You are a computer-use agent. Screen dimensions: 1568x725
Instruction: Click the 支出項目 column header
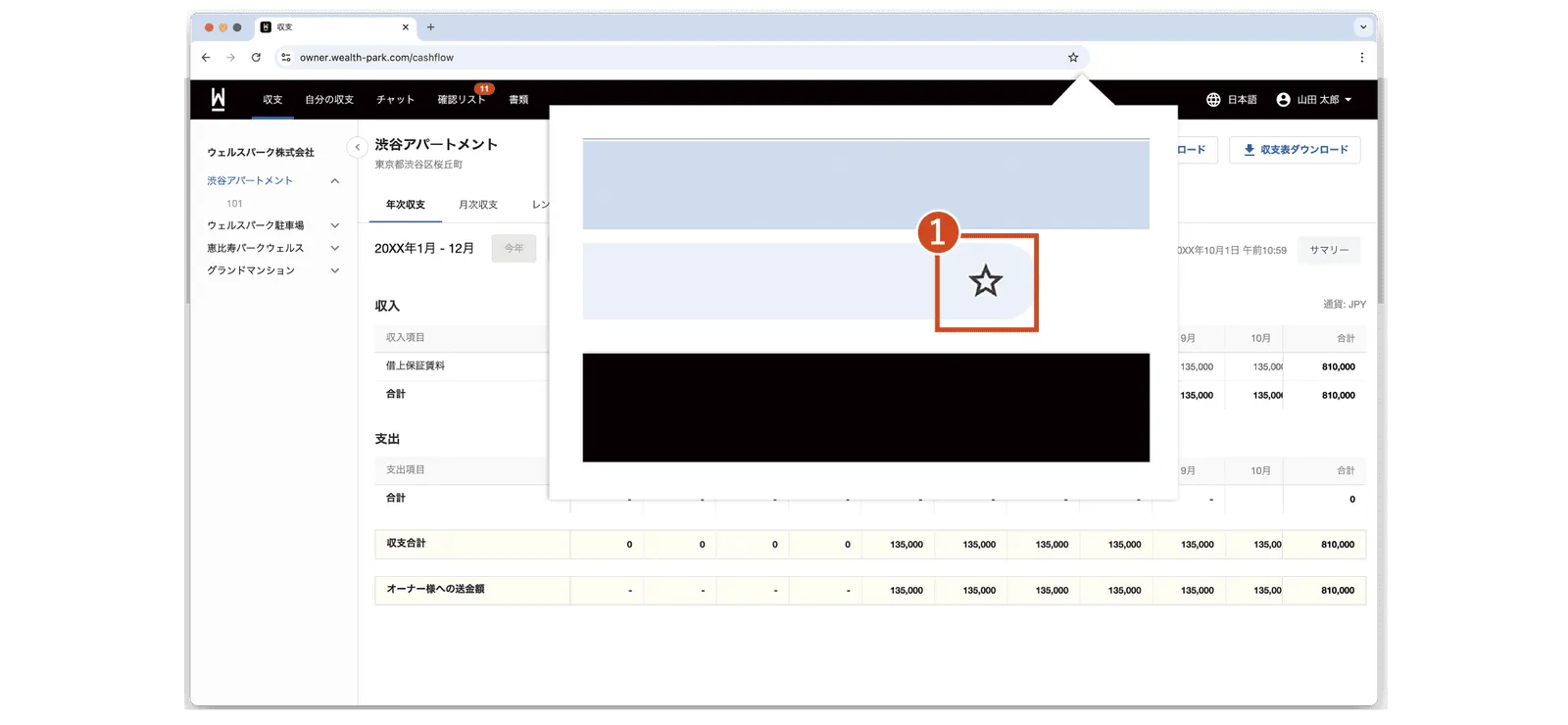406,469
